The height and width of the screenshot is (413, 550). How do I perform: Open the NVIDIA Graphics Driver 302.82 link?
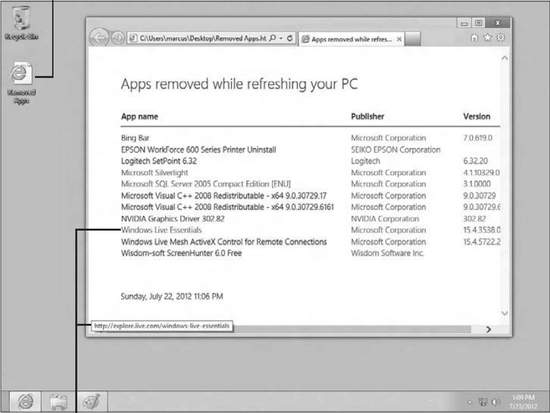tap(173, 219)
